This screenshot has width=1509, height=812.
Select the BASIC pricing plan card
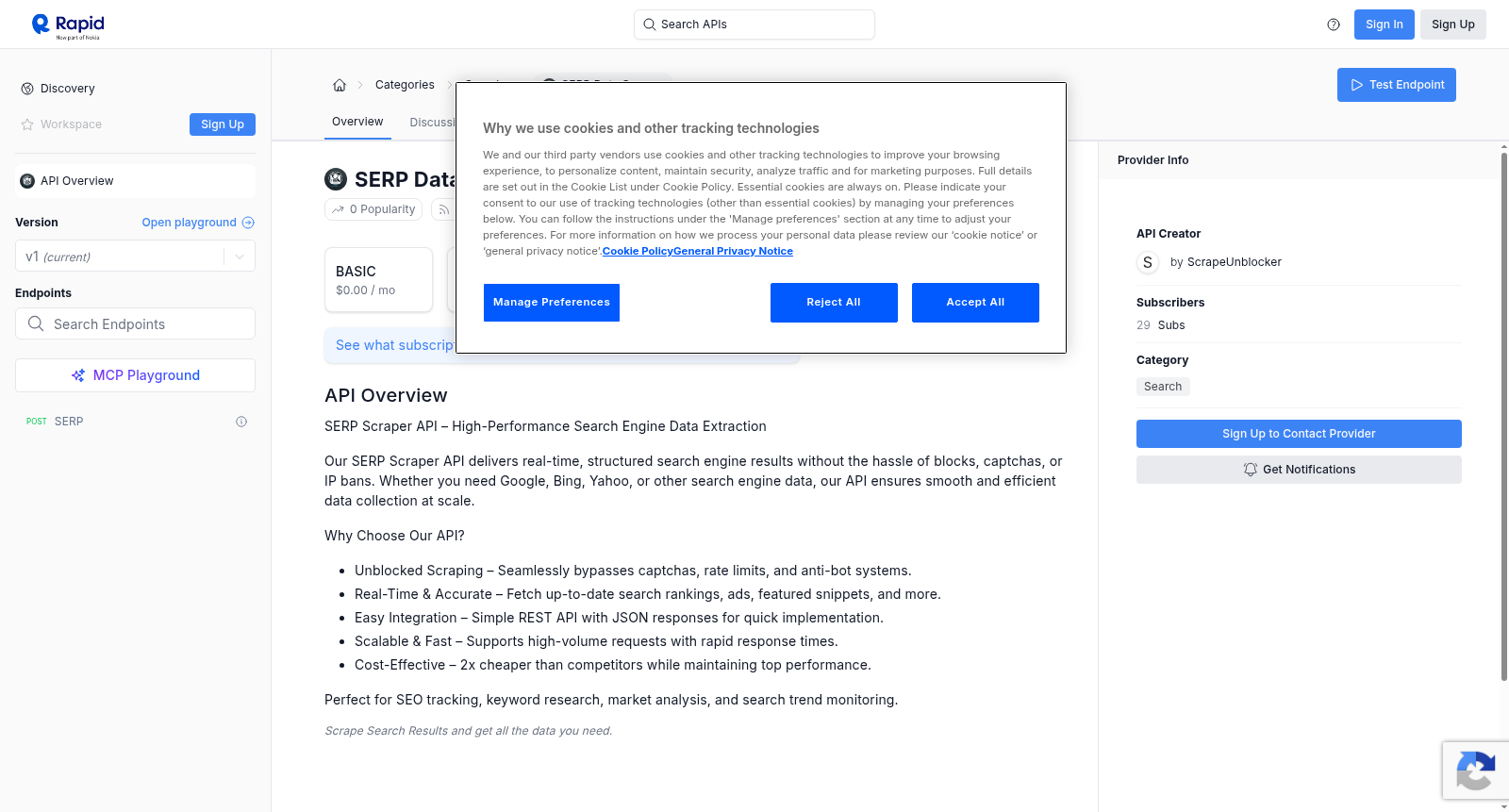point(378,280)
